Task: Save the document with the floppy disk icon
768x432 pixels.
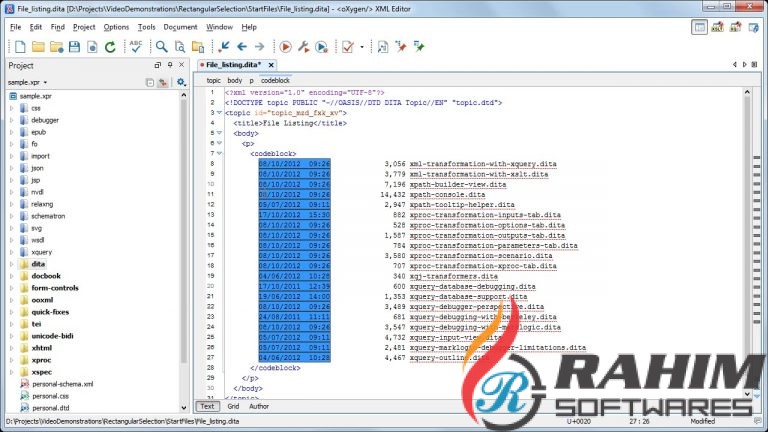Action: (x=74, y=47)
